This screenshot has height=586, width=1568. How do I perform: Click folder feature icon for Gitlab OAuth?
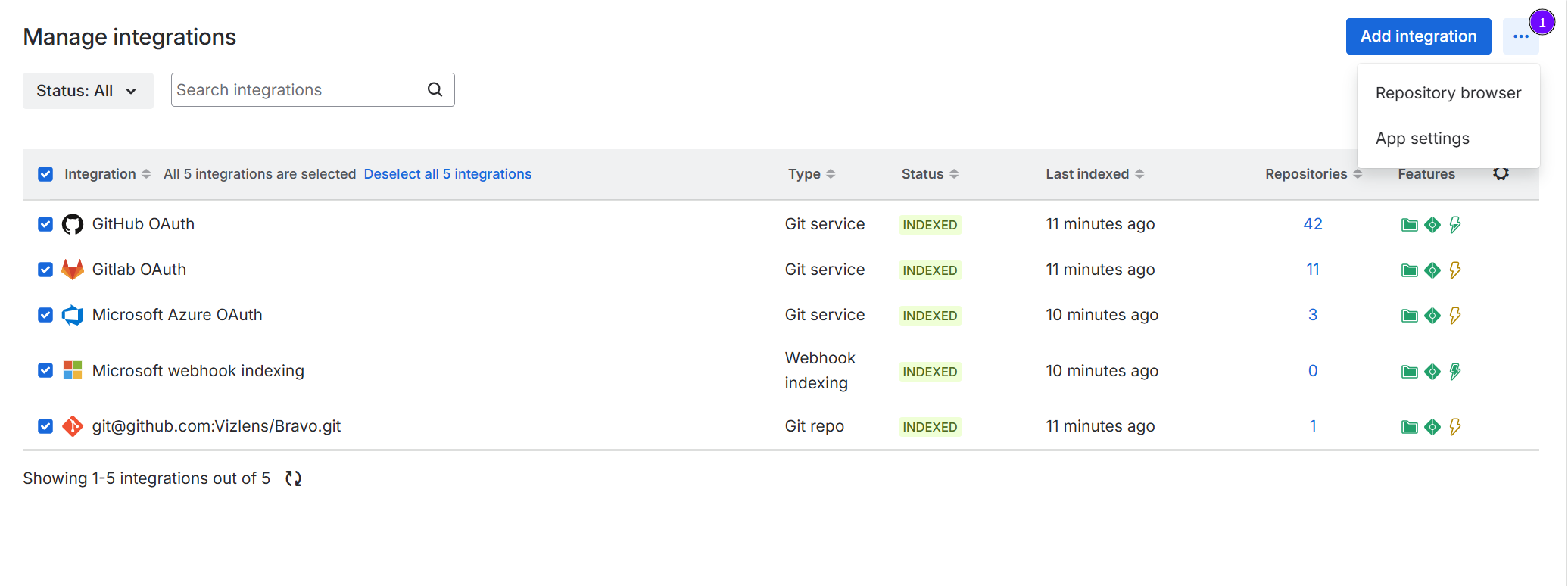click(x=1409, y=270)
